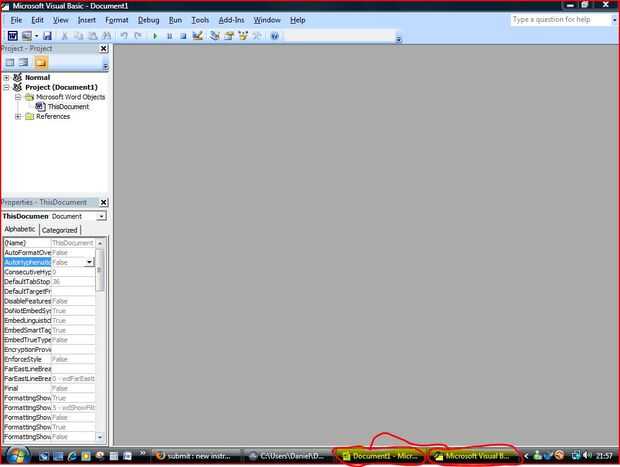Screen dimensions: 620x467
Task: Open the Tools menu
Action: 200,20
